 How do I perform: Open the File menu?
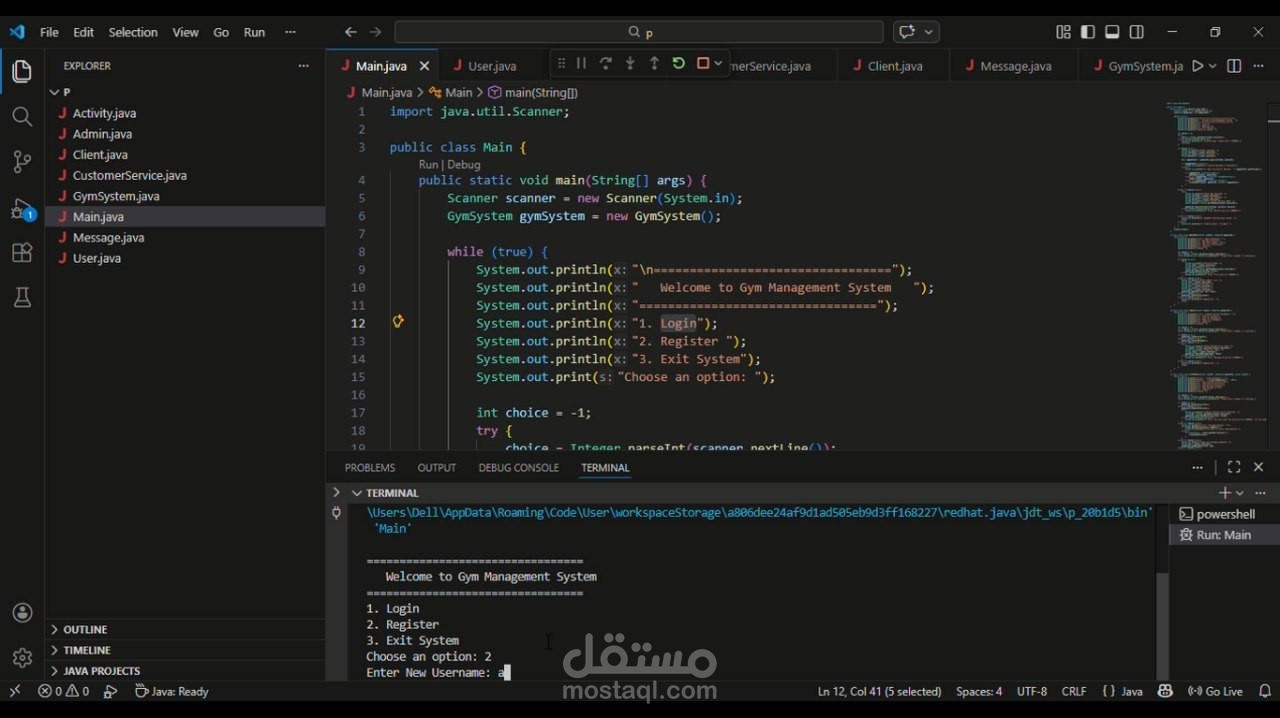[49, 32]
